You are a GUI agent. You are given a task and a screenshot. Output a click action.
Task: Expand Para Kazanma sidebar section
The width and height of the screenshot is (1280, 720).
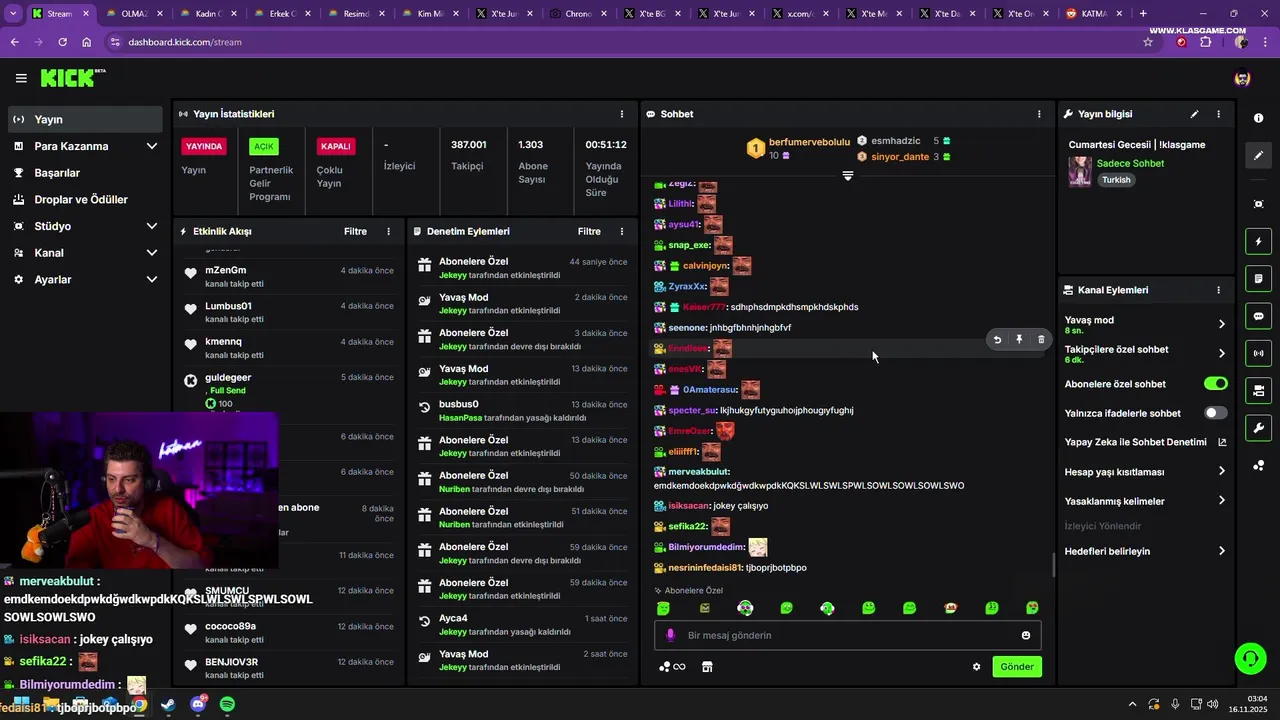point(152,146)
